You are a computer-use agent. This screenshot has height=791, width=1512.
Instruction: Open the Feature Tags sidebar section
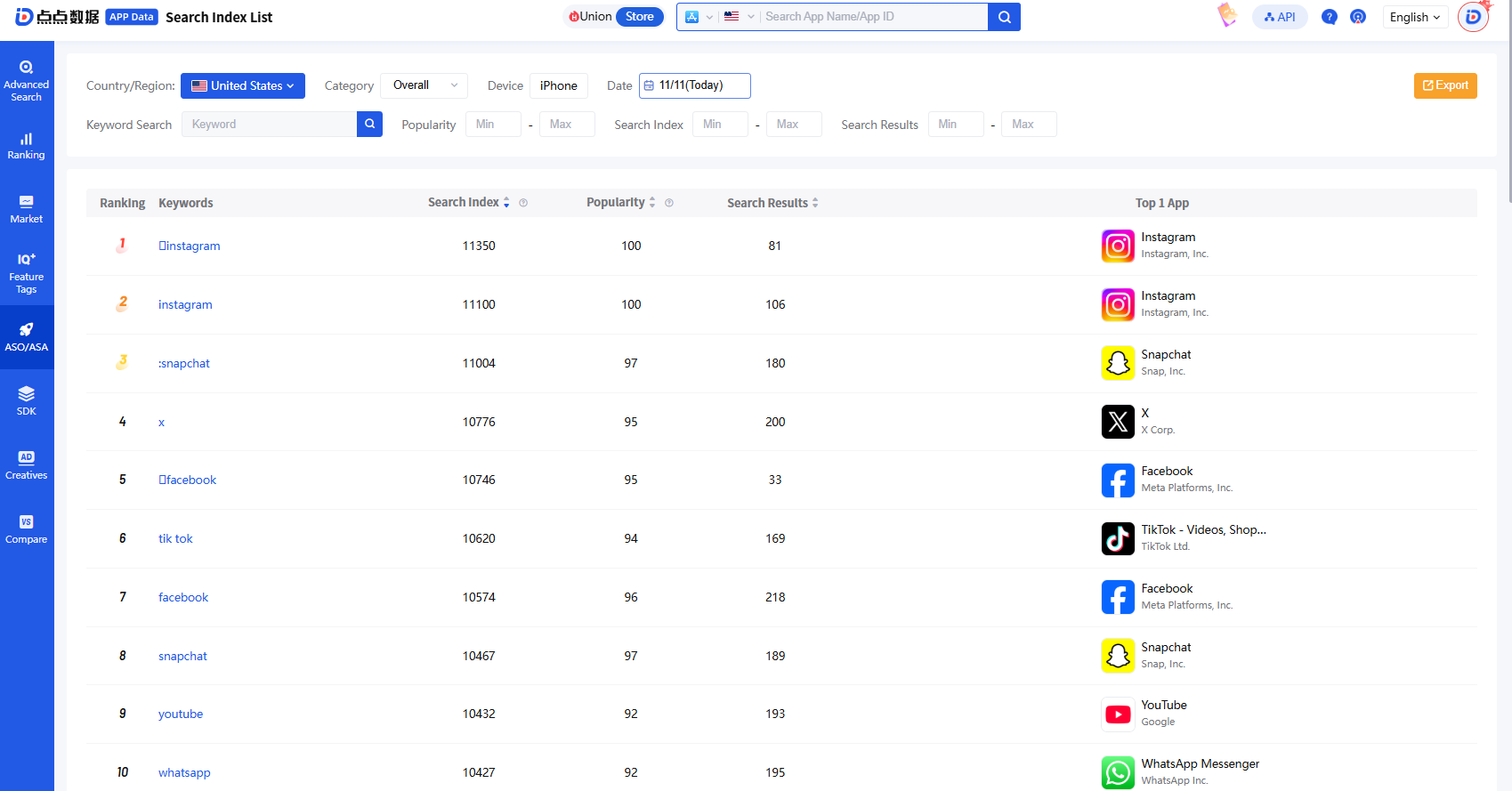coord(27,273)
